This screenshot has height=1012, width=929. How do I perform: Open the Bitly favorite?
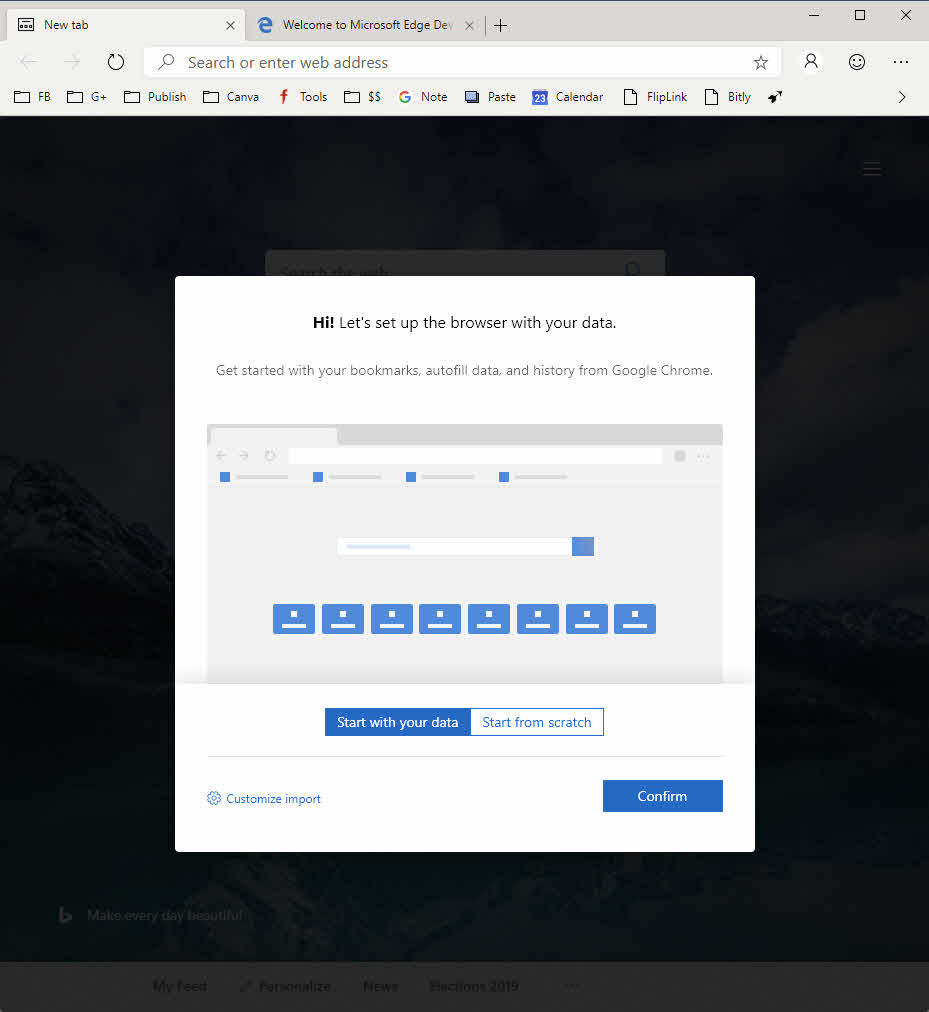coord(728,97)
